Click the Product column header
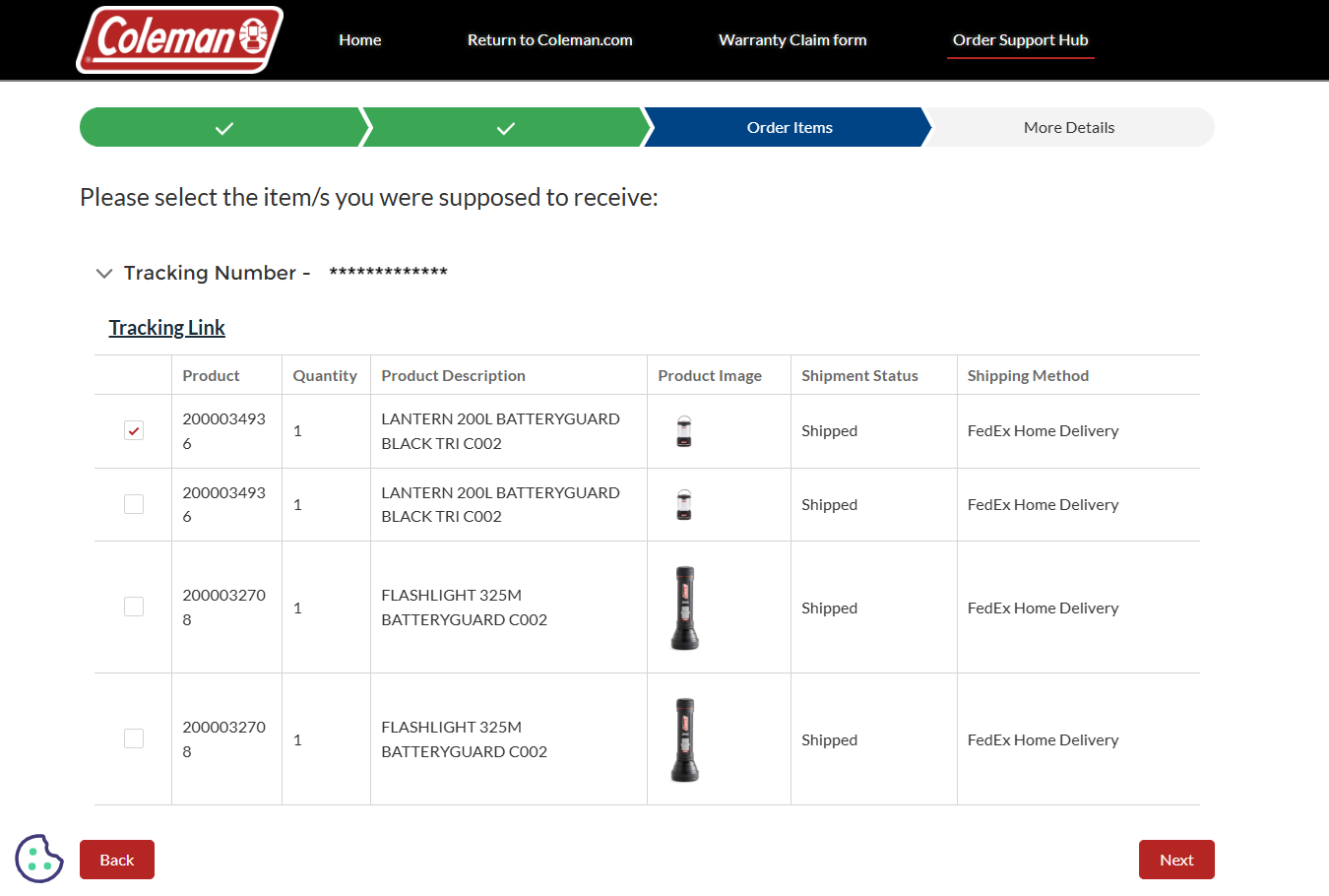The height and width of the screenshot is (896, 1329). click(211, 375)
